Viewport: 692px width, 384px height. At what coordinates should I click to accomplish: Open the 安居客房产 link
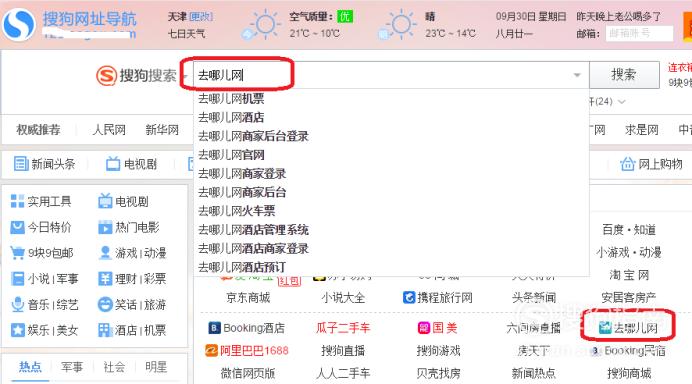pos(628,298)
